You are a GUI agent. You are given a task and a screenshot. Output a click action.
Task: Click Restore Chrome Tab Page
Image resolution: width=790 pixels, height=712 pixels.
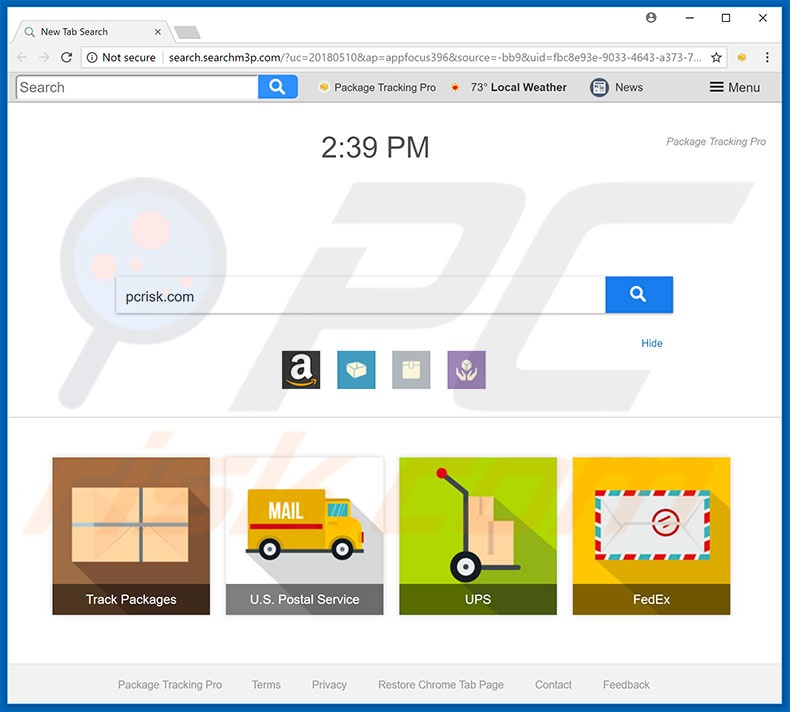441,685
